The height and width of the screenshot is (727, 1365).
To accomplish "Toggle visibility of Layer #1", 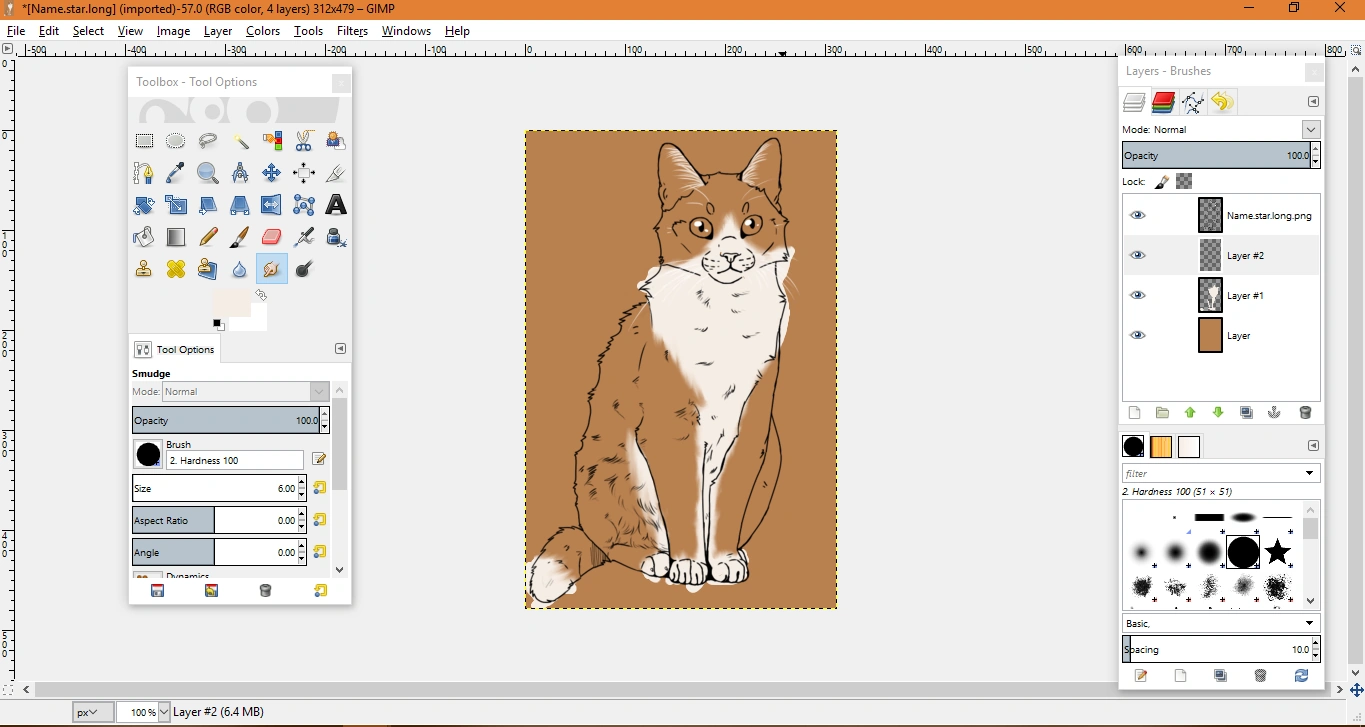I will click(x=1137, y=296).
